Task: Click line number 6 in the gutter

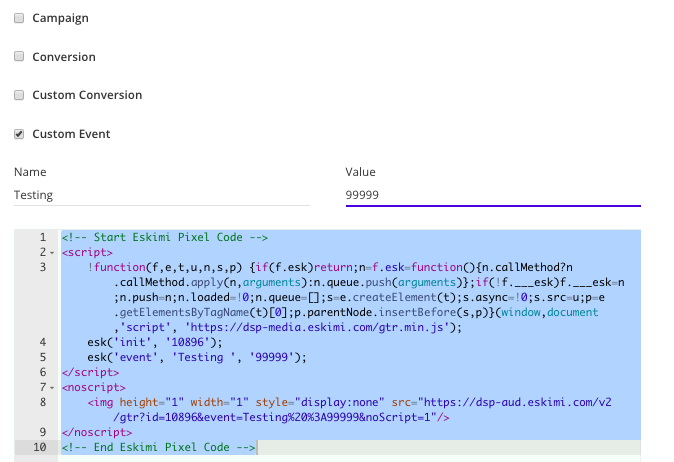Action: coord(43,372)
